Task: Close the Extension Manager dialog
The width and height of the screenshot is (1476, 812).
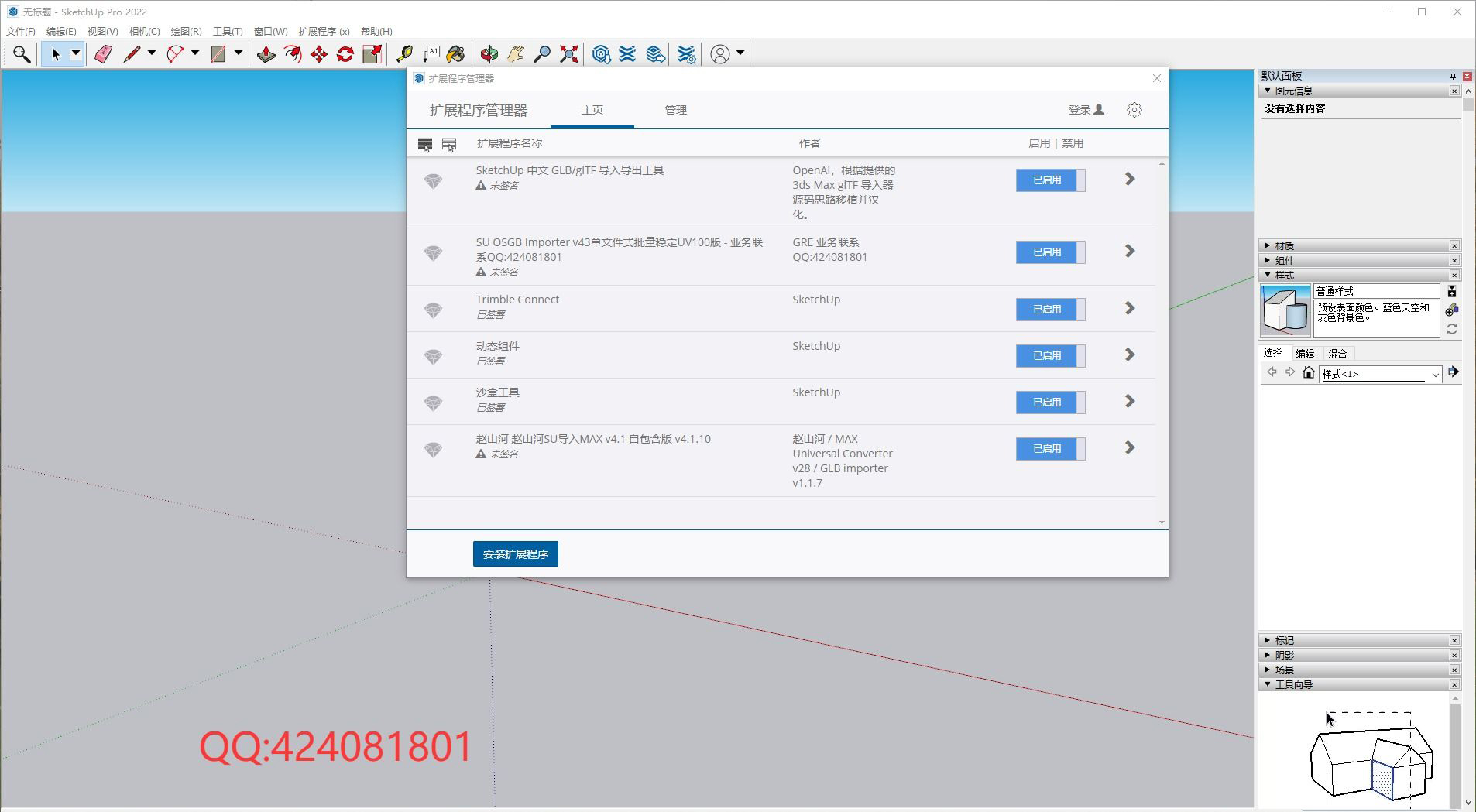Action: point(1157,78)
